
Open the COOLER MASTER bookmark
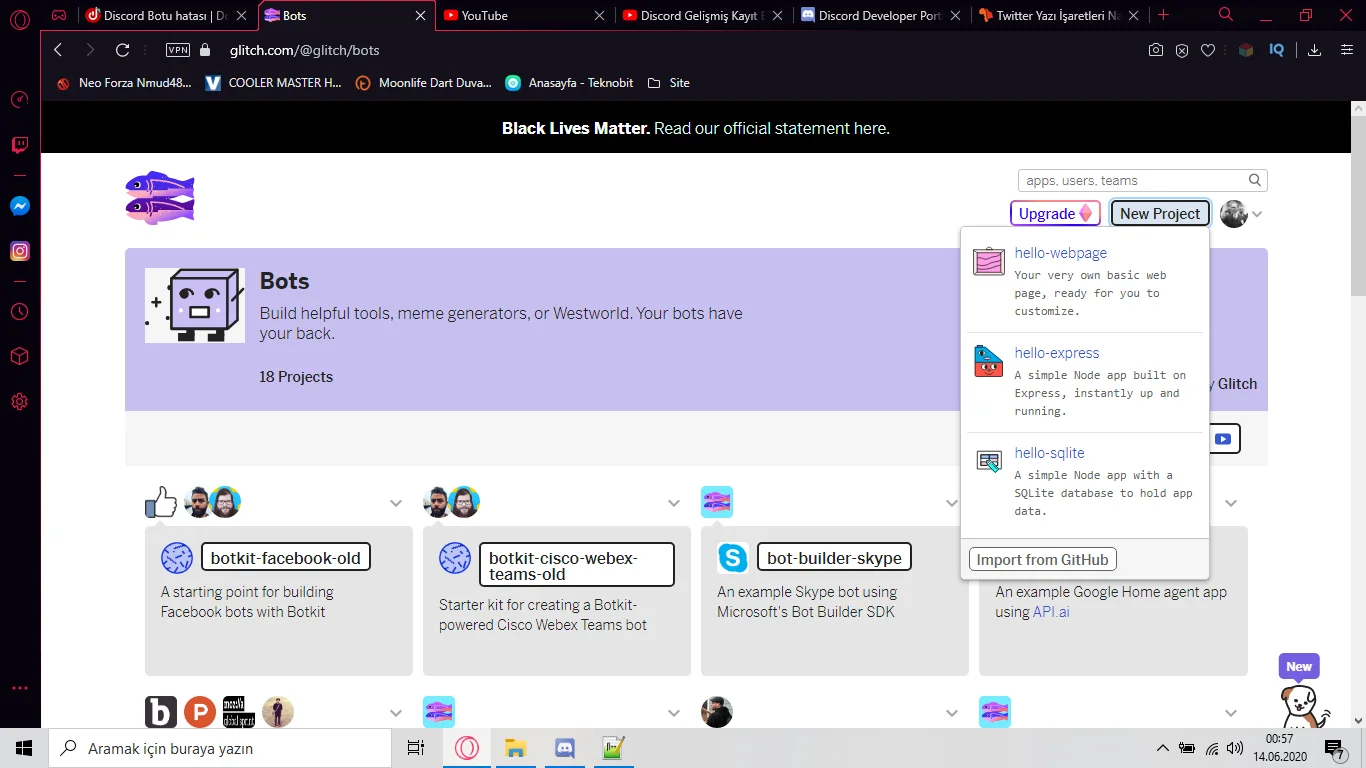click(273, 83)
